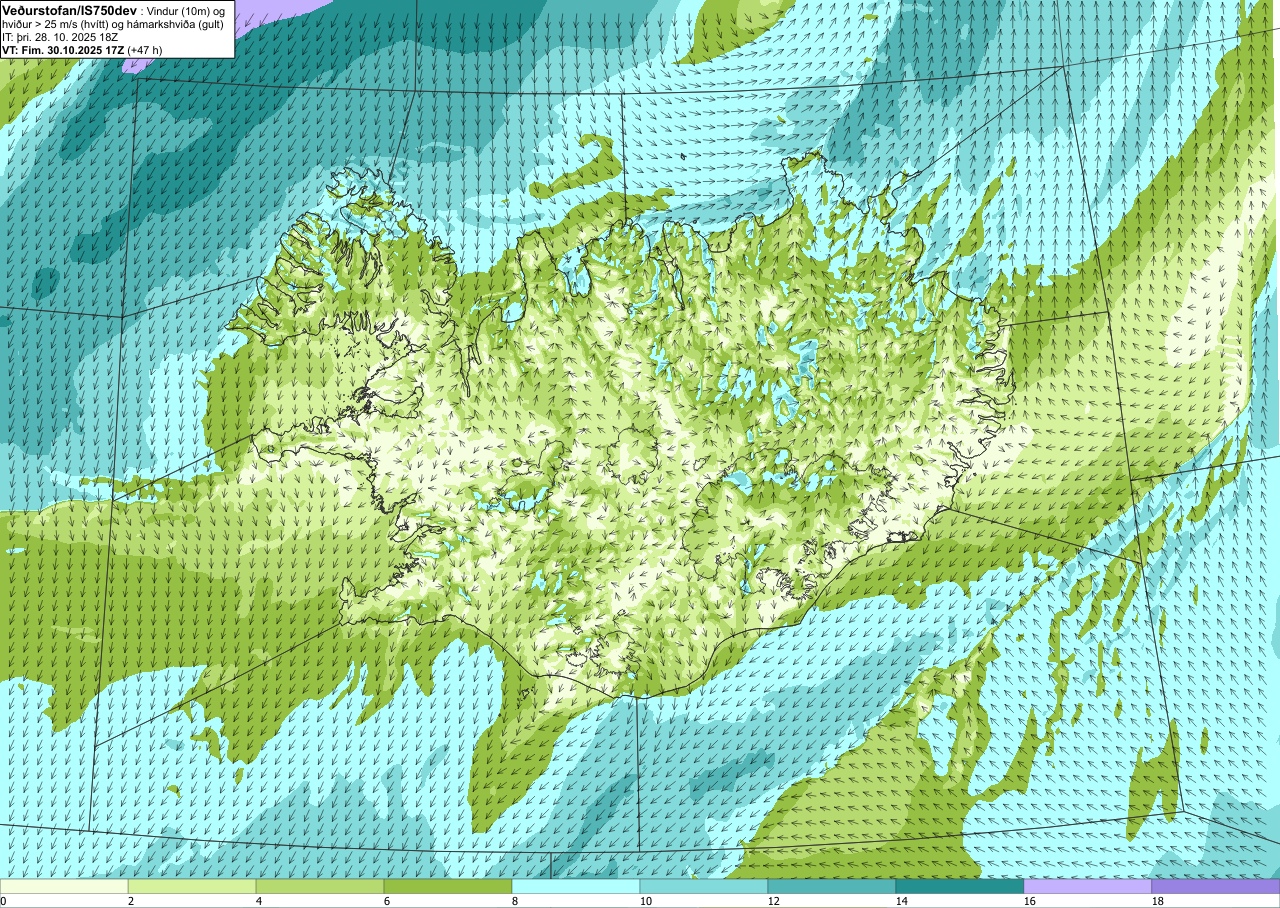
Task: Click the legend scale label "2"
Action: 131,901
